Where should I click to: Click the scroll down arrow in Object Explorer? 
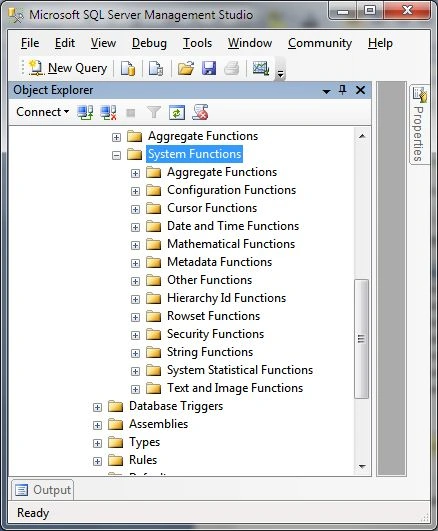tap(362, 467)
